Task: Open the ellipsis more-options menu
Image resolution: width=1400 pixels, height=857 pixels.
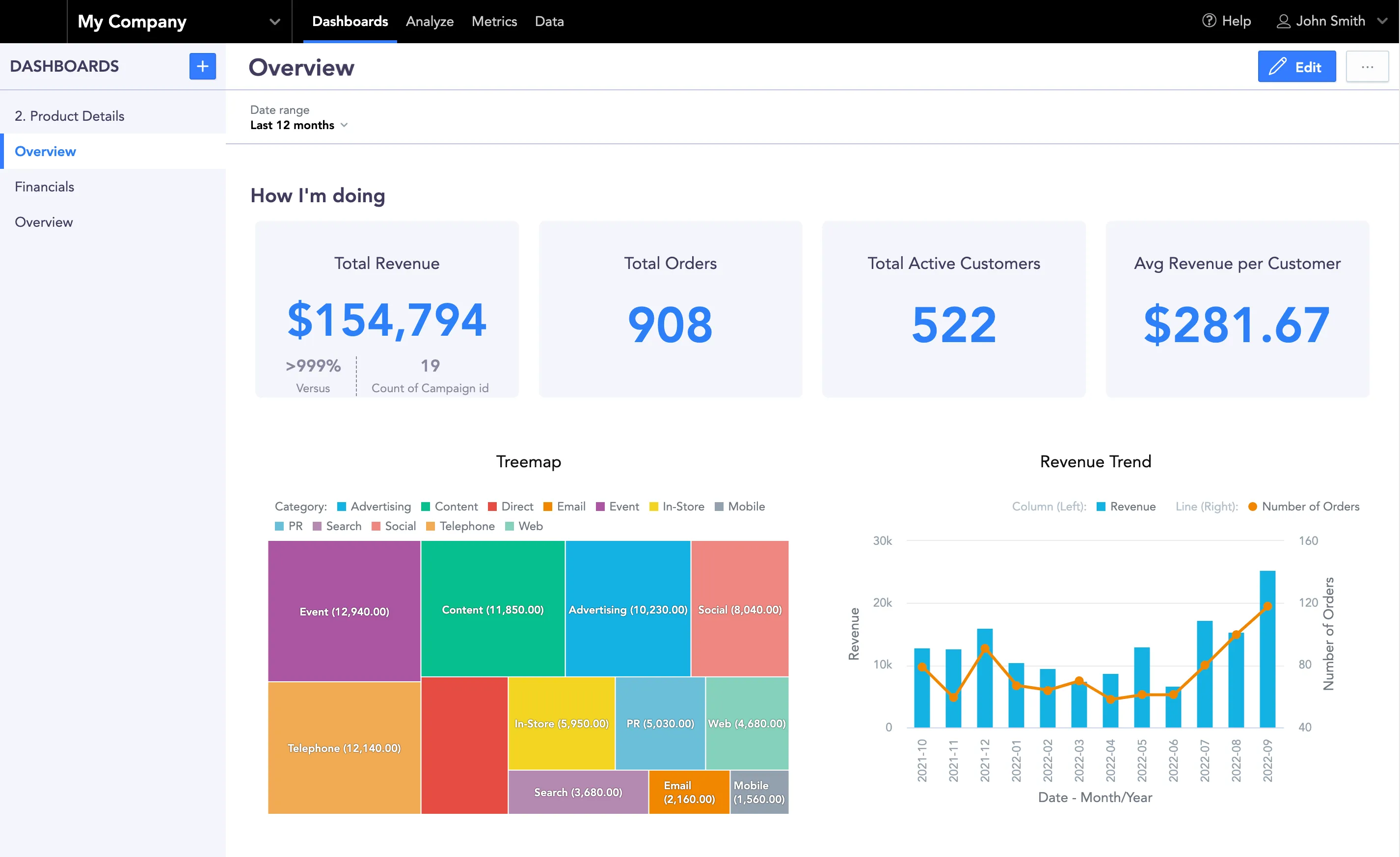Action: (1368, 66)
